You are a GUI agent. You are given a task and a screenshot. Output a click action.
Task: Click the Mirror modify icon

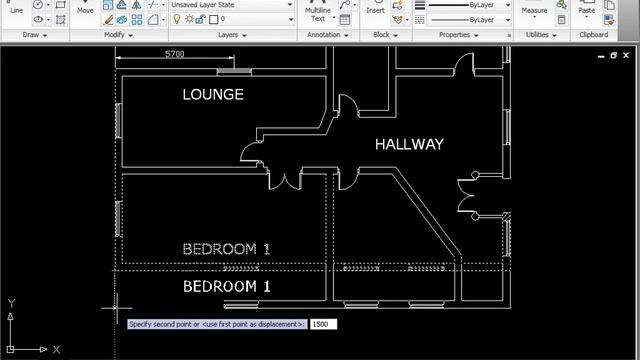[136, 5]
